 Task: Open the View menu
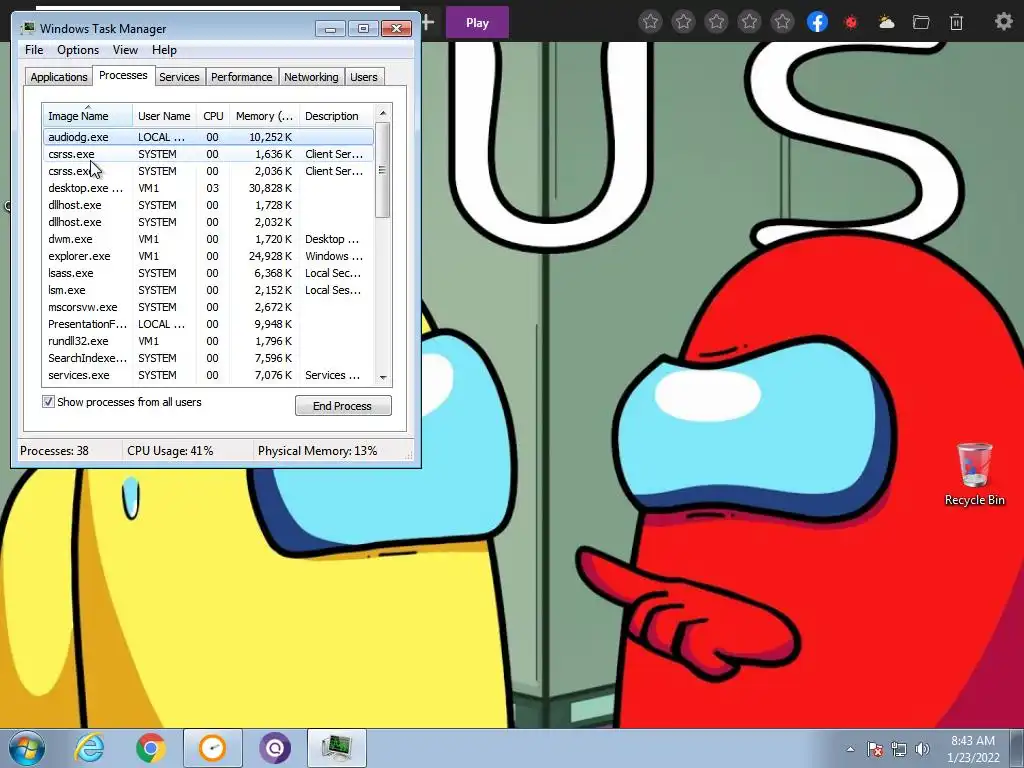(x=125, y=50)
